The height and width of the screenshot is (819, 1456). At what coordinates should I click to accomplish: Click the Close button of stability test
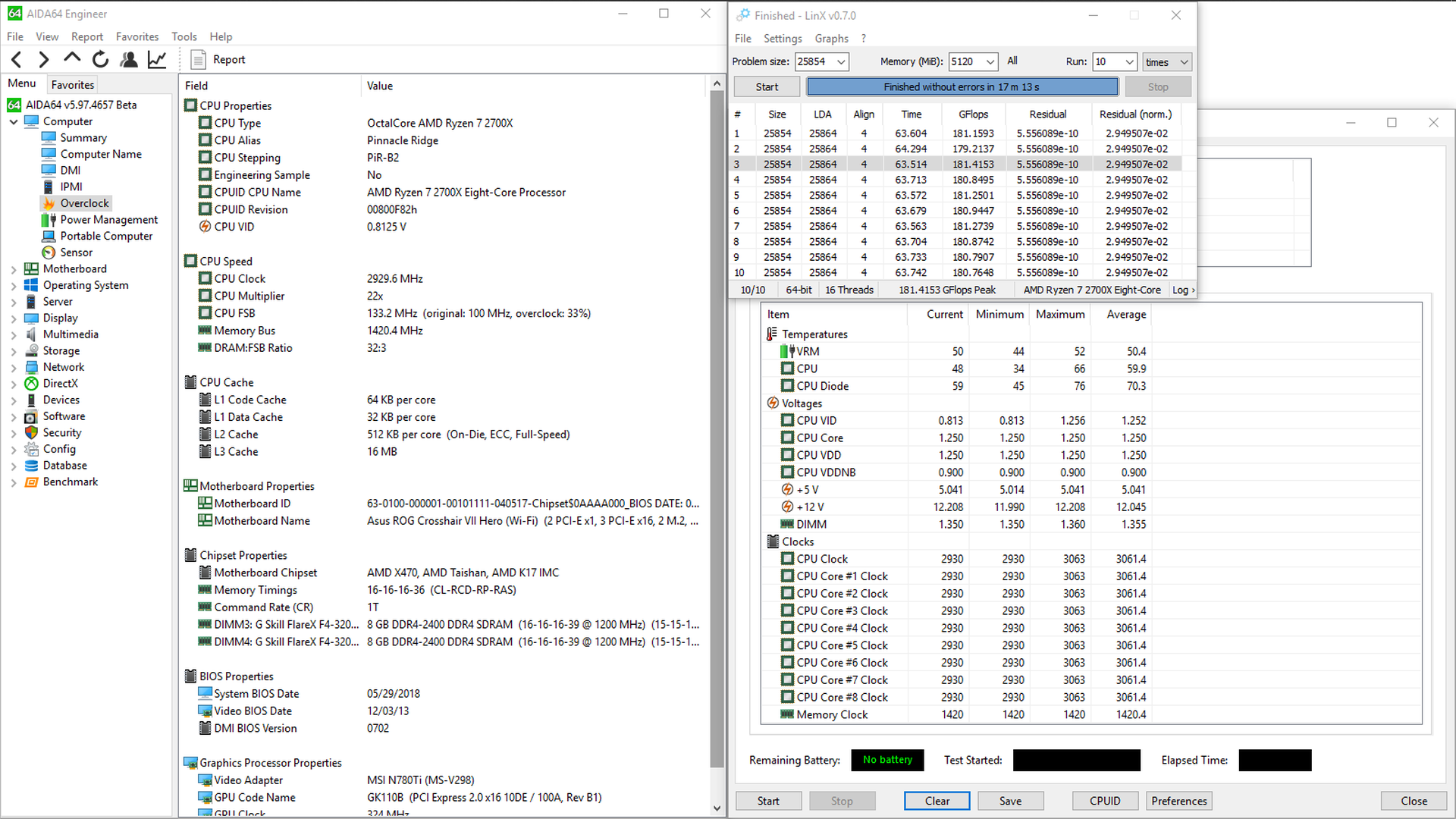(1414, 801)
